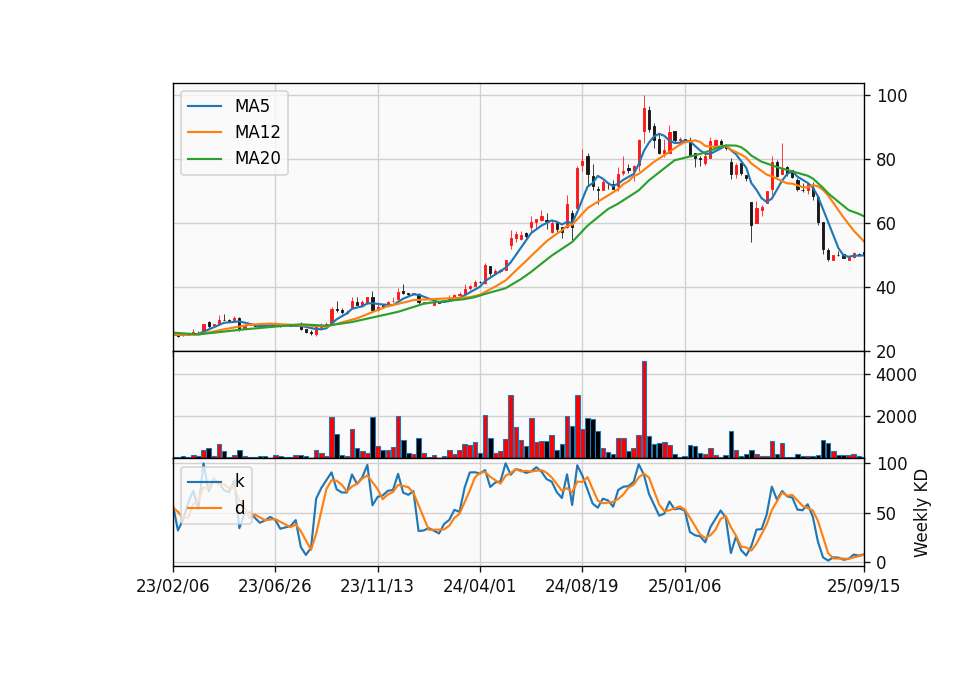Click the KD axis value 50
Viewport: 960px width, 690px height.
887,514
